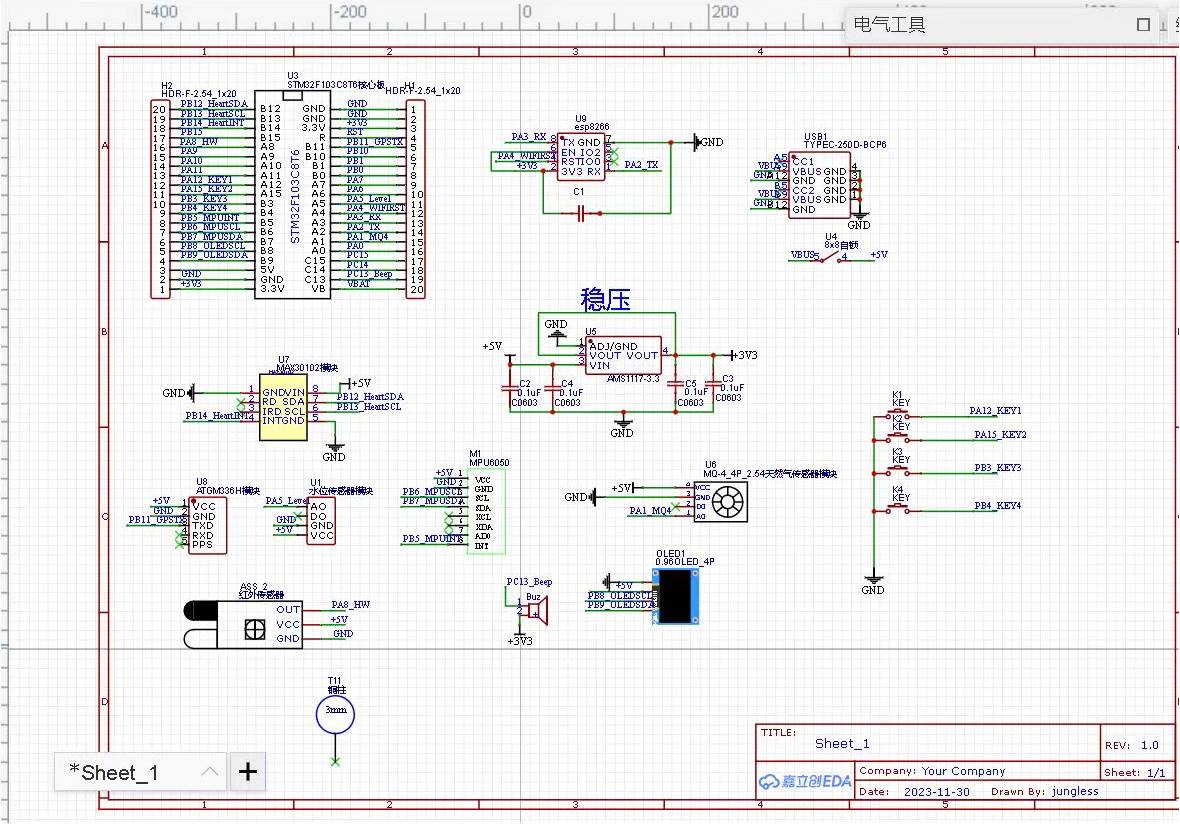Click the 稳压 blue text label

coord(606,299)
